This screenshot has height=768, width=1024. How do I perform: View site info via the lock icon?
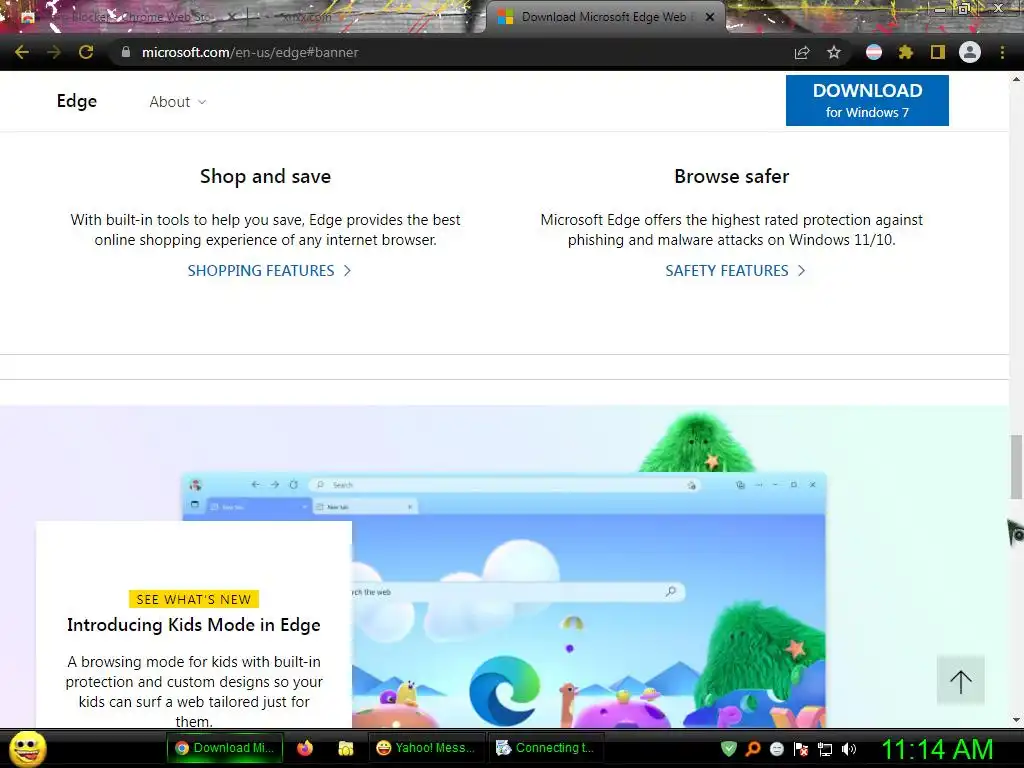(x=125, y=52)
